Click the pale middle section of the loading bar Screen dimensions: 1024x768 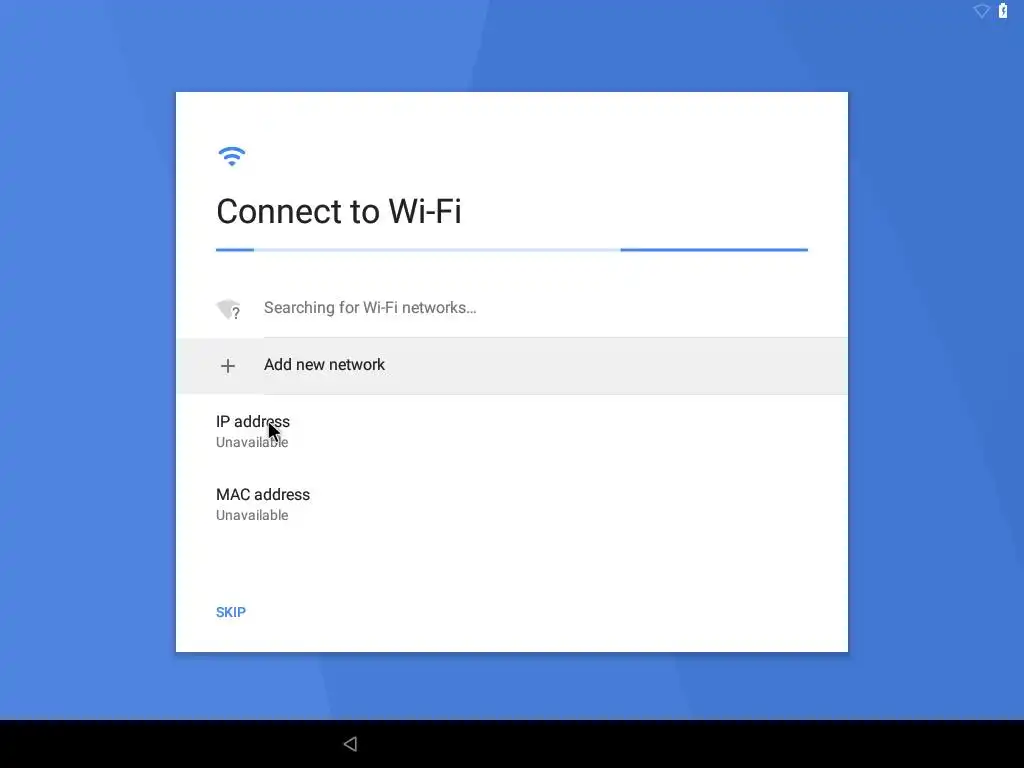pyautogui.click(x=437, y=249)
